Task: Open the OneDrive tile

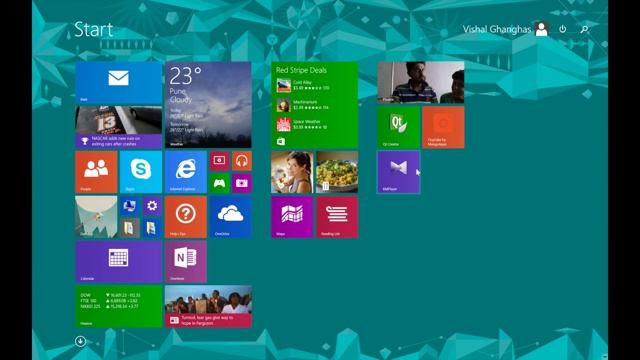Action: click(x=231, y=217)
